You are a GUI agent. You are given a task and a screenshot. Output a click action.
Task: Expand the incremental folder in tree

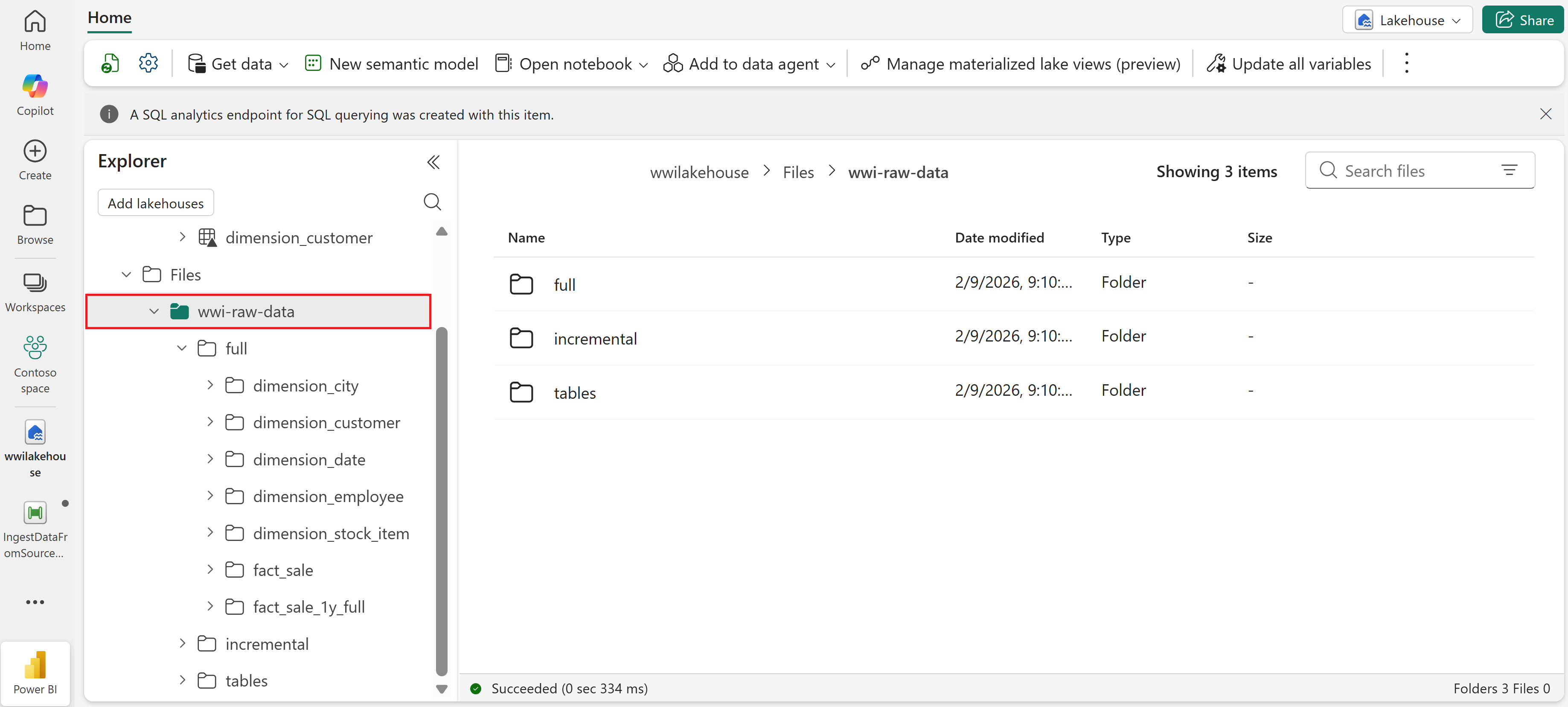tap(182, 644)
